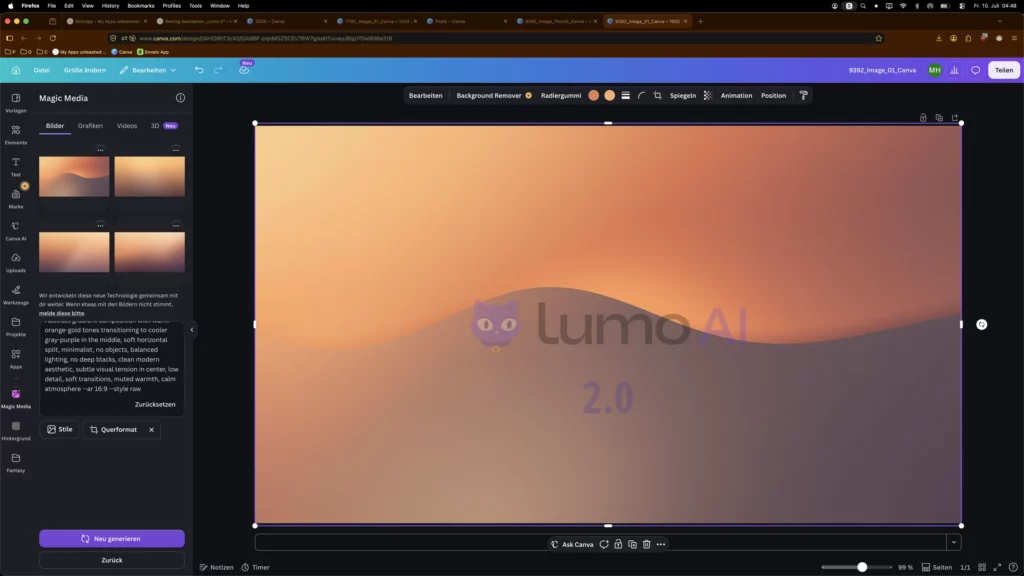1024x576 pixels.
Task: Open options for first generated image
Action: (x=100, y=150)
